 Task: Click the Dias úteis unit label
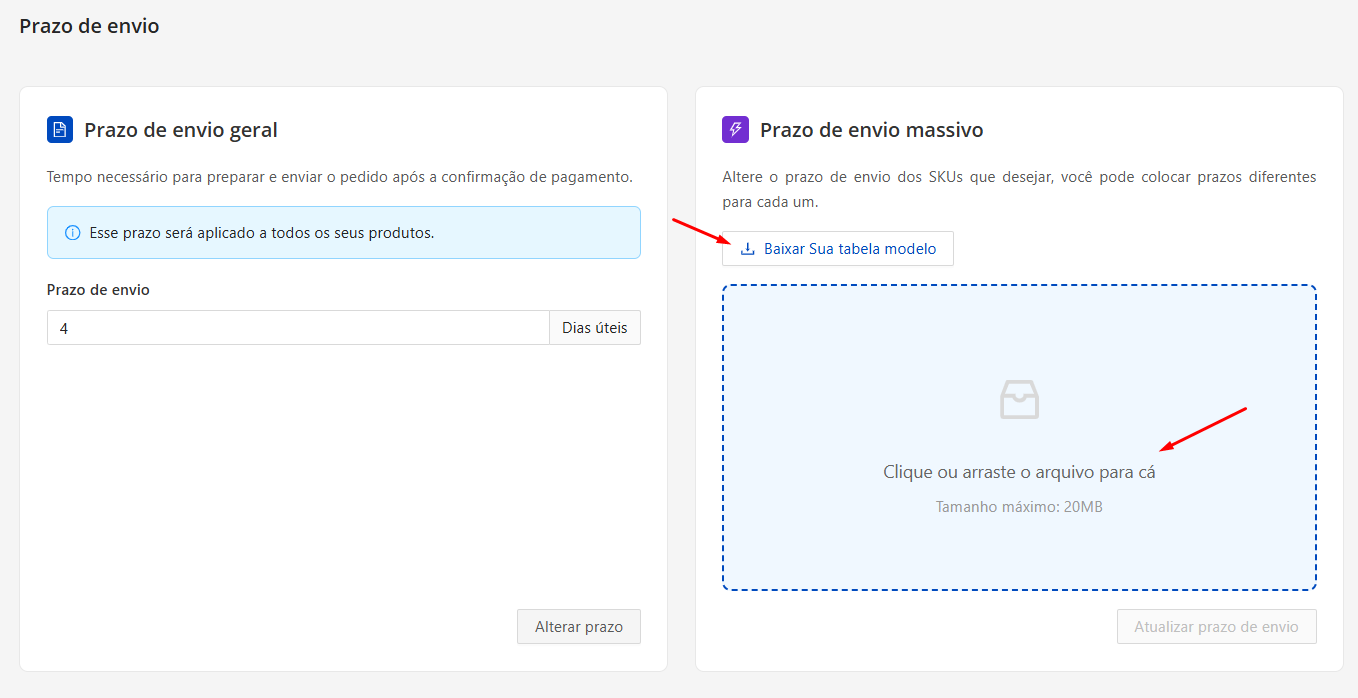click(595, 328)
